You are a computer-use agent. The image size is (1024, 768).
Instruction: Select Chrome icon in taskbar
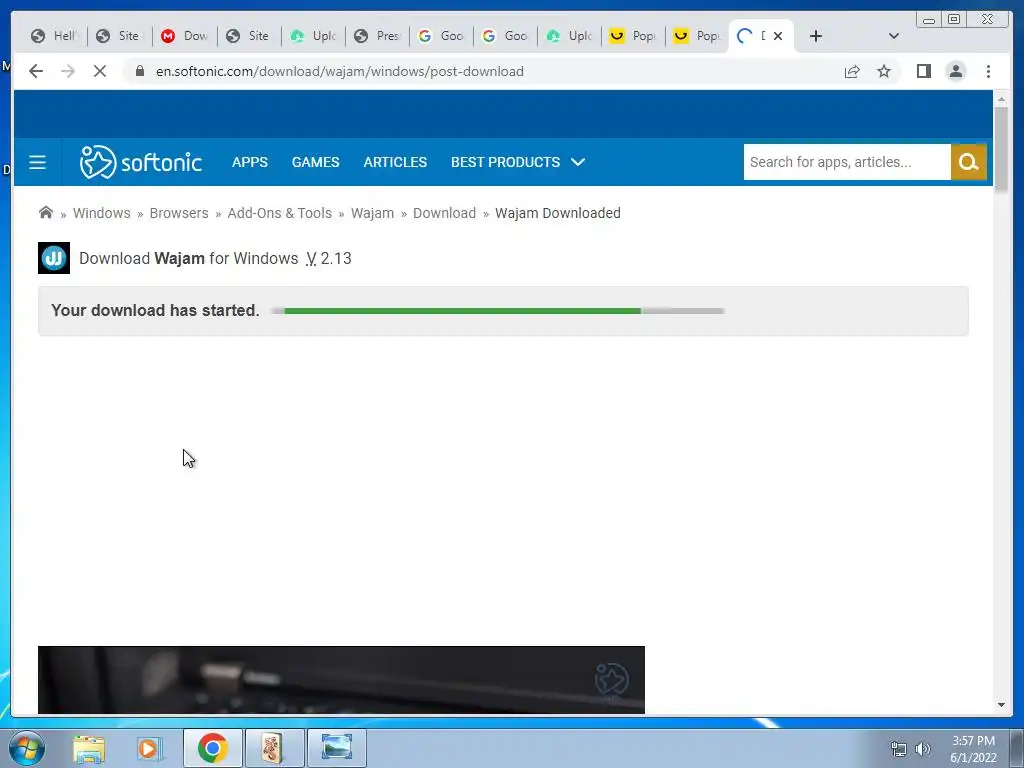(212, 748)
